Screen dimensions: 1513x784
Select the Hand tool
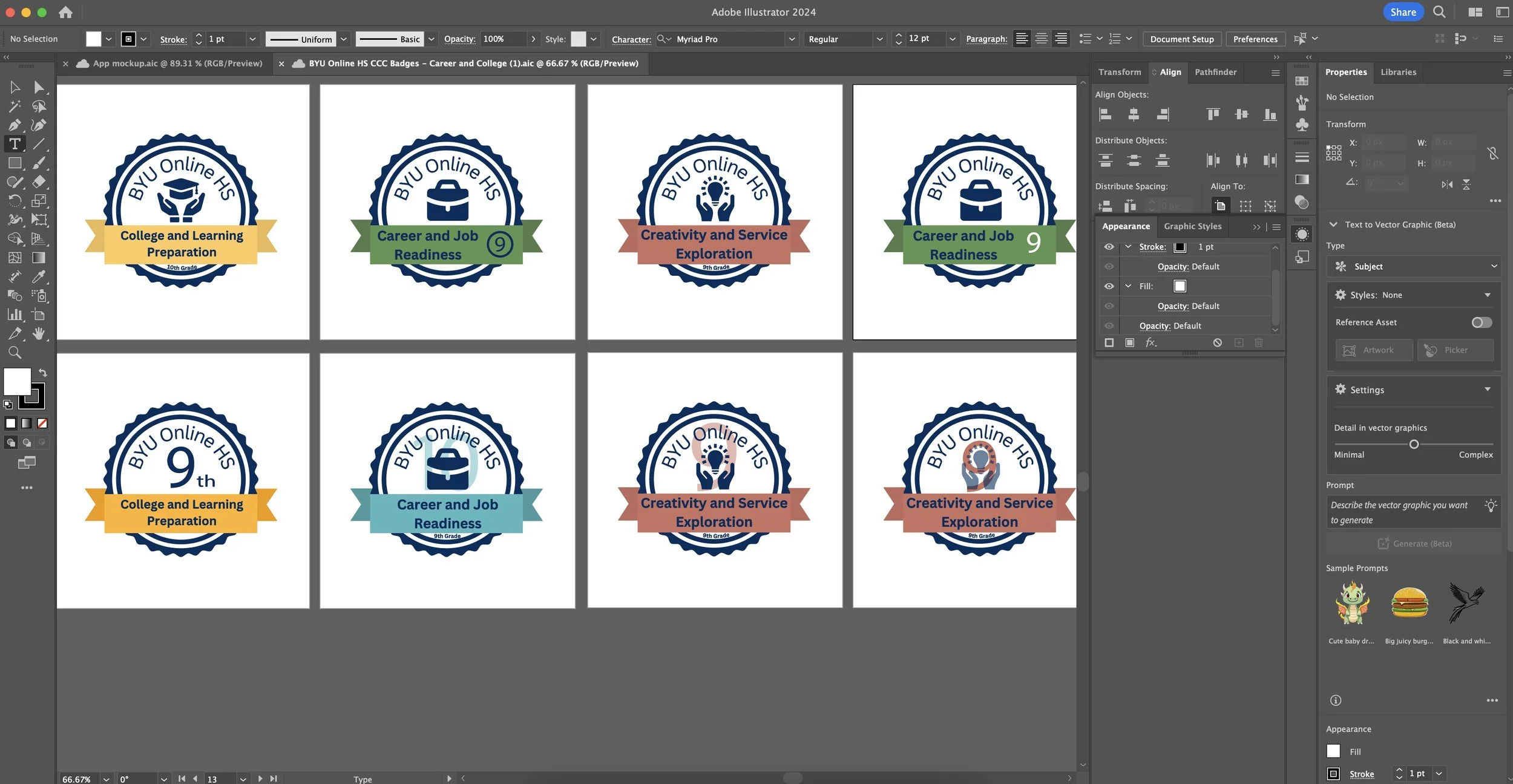[x=39, y=333]
